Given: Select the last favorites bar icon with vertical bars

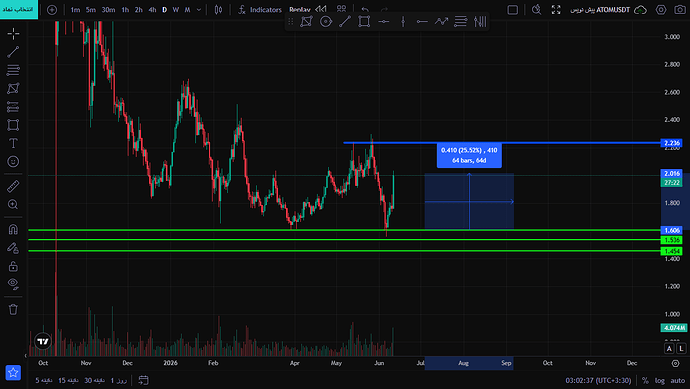Looking at the screenshot, I should pos(480,21).
